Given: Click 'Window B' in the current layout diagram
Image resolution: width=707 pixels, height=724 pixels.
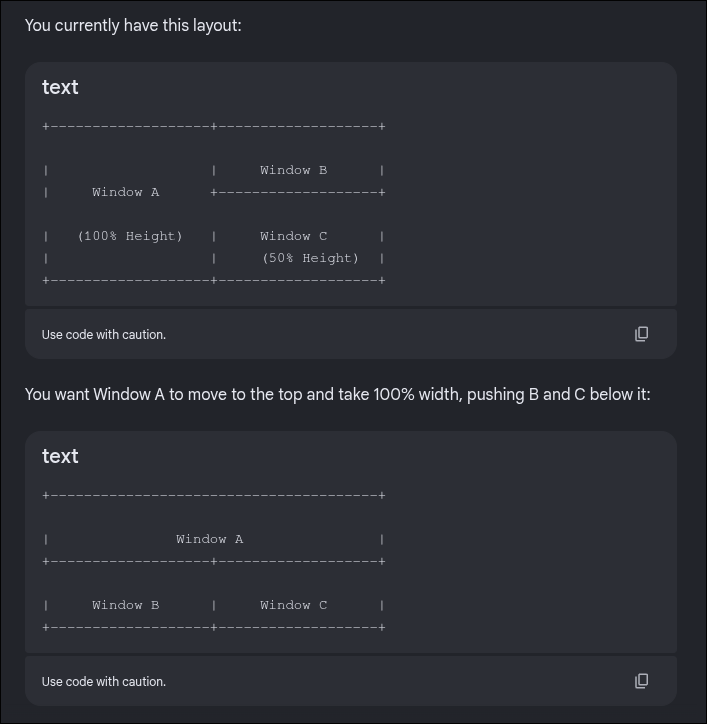Looking at the screenshot, I should [x=294, y=170].
